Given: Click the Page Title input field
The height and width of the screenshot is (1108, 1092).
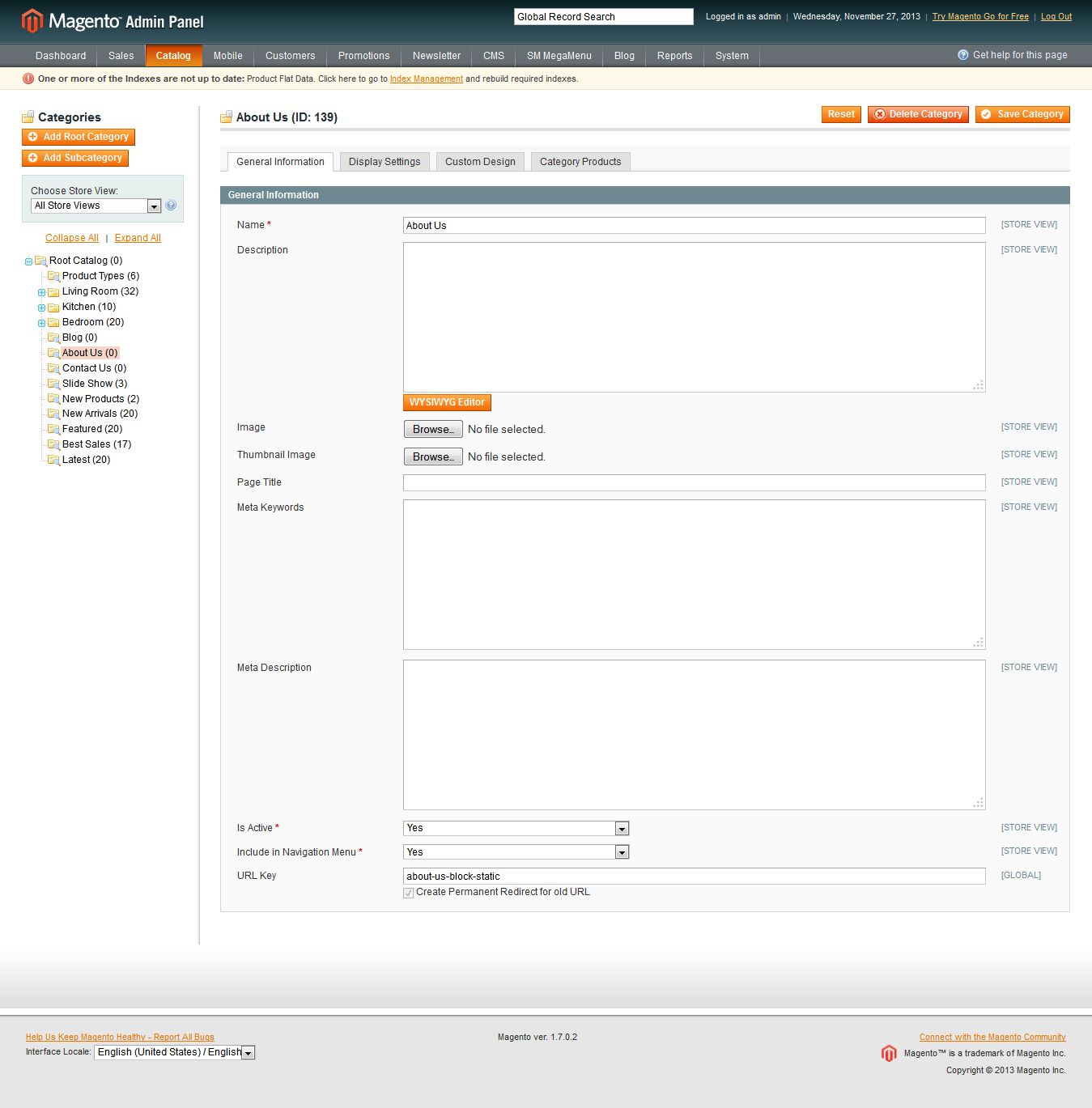Looking at the screenshot, I should point(695,482).
